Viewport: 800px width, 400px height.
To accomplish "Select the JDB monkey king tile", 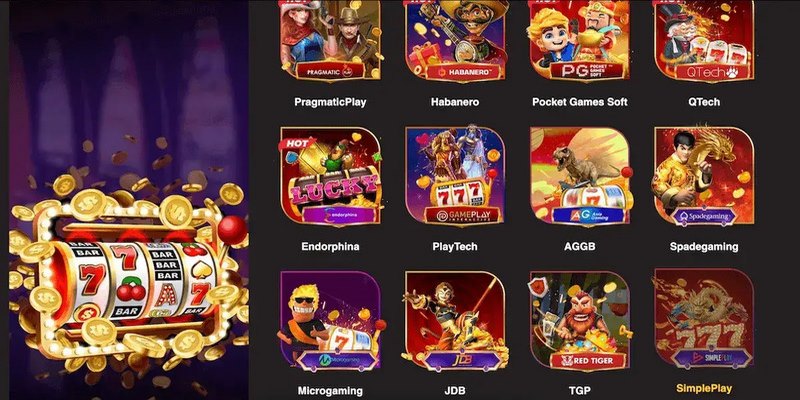I will coord(455,321).
